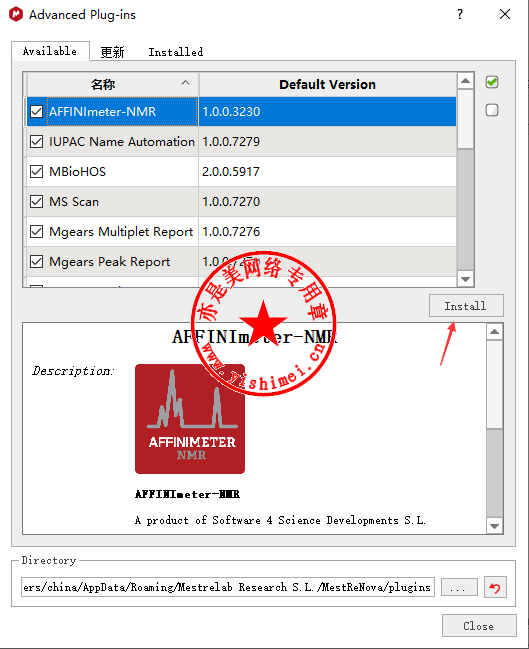
Task: Uncheck the AFFINImeter-NMR checkbox
Action: pyautogui.click(x=36, y=111)
